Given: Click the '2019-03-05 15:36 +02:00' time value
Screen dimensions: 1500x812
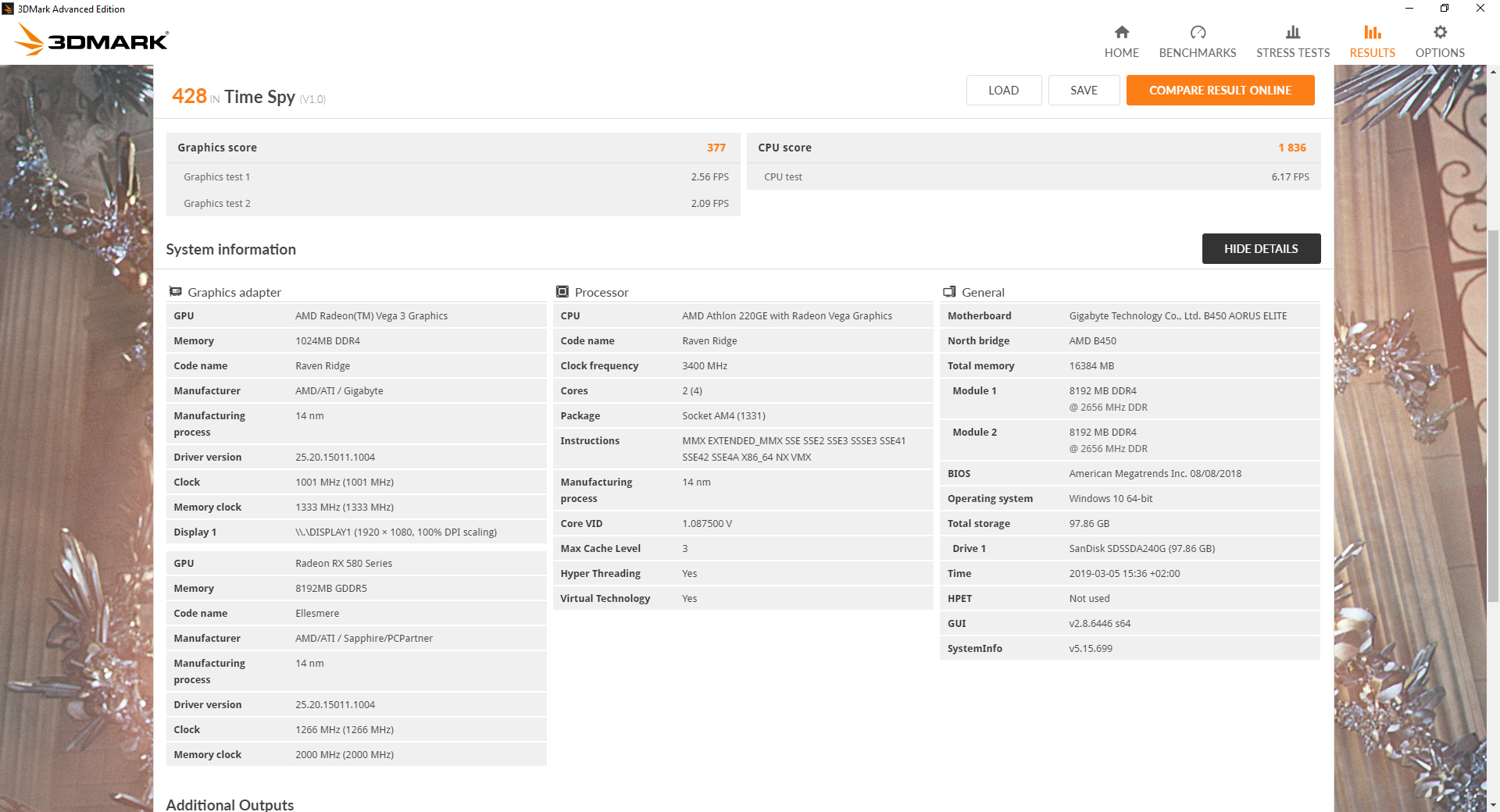Looking at the screenshot, I should click(1124, 574).
